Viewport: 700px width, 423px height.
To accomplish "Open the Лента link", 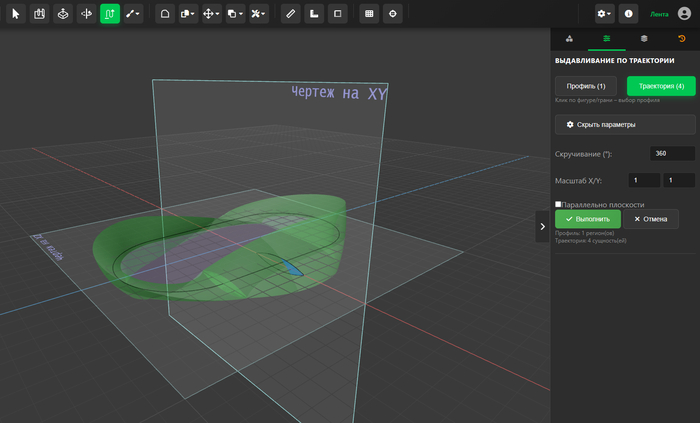I will pos(659,14).
